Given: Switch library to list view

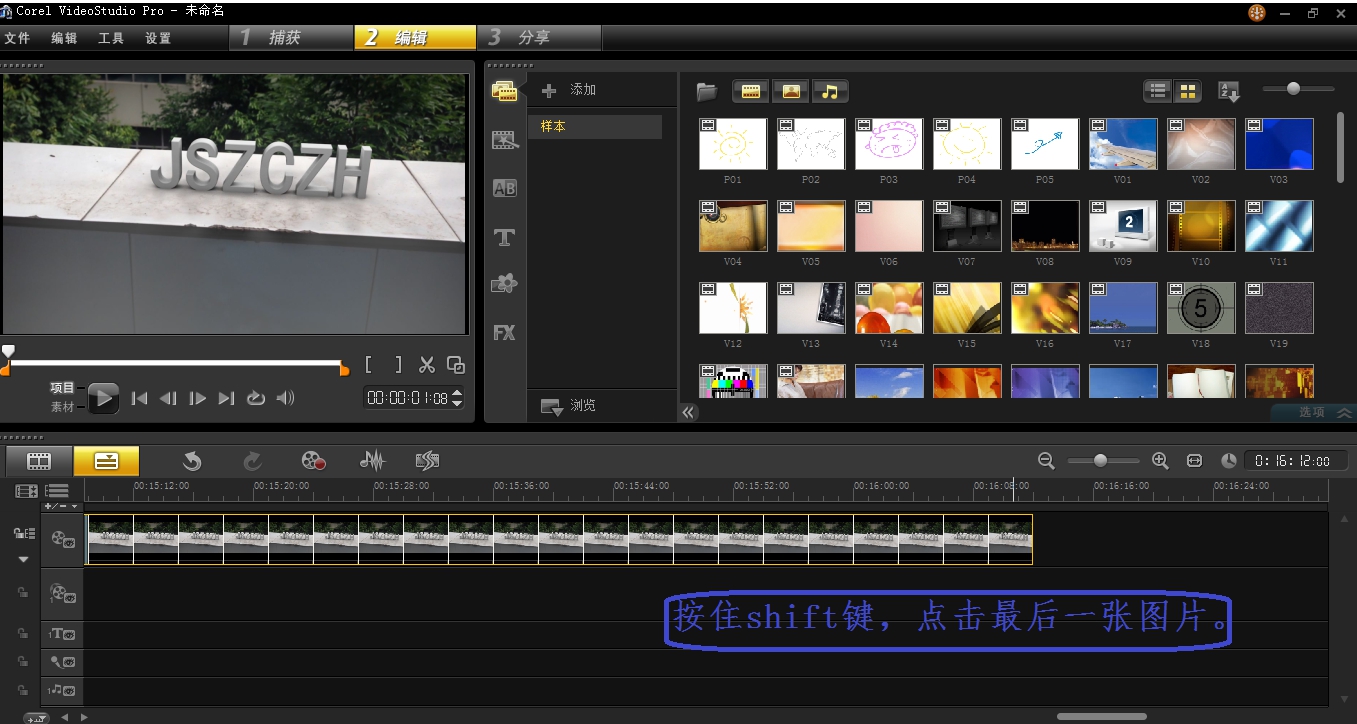Looking at the screenshot, I should 1158,91.
